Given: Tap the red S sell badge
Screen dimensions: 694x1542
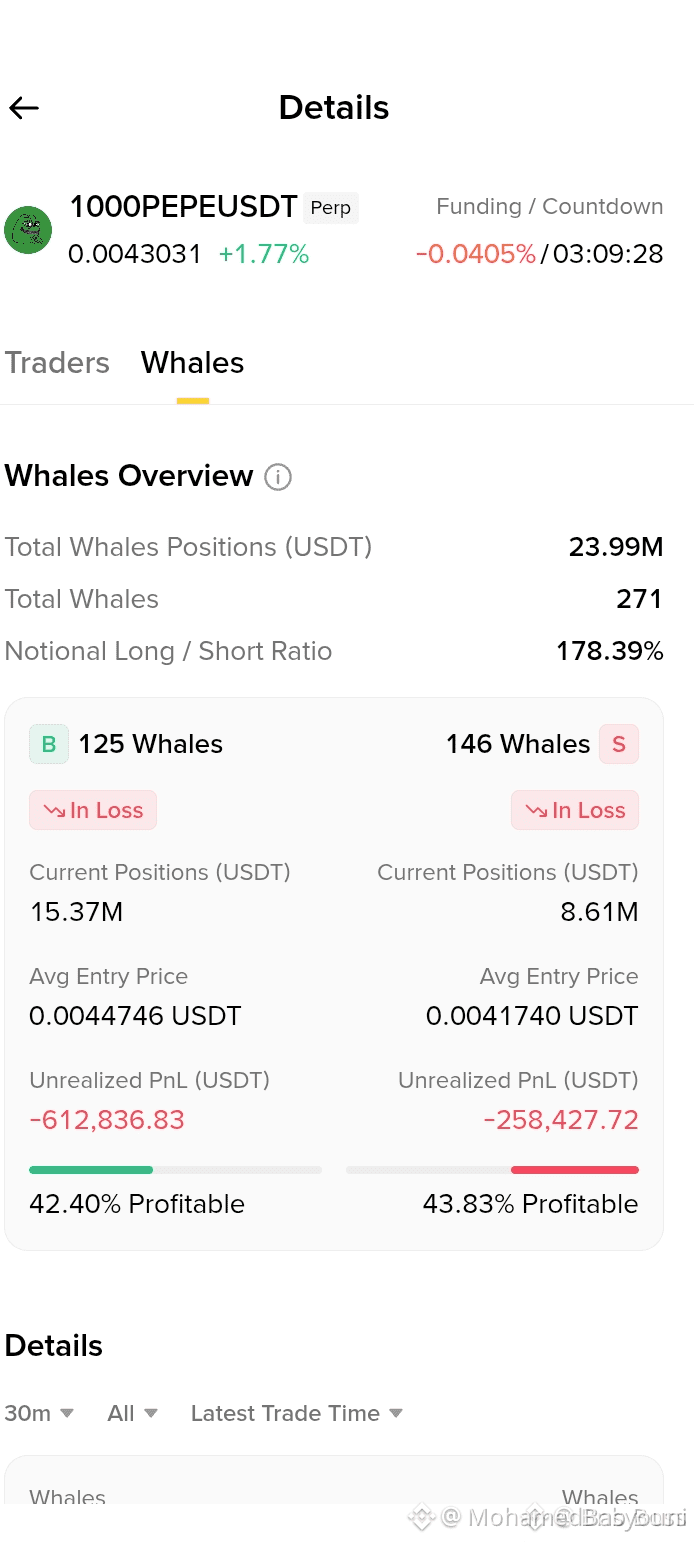Looking at the screenshot, I should tap(619, 744).
